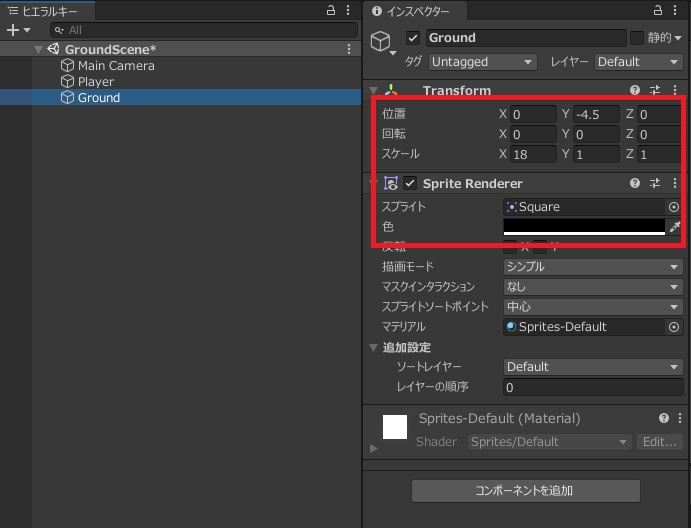This screenshot has height=528, width=691.
Task: Click the Player cube icon
Action: tap(67, 82)
